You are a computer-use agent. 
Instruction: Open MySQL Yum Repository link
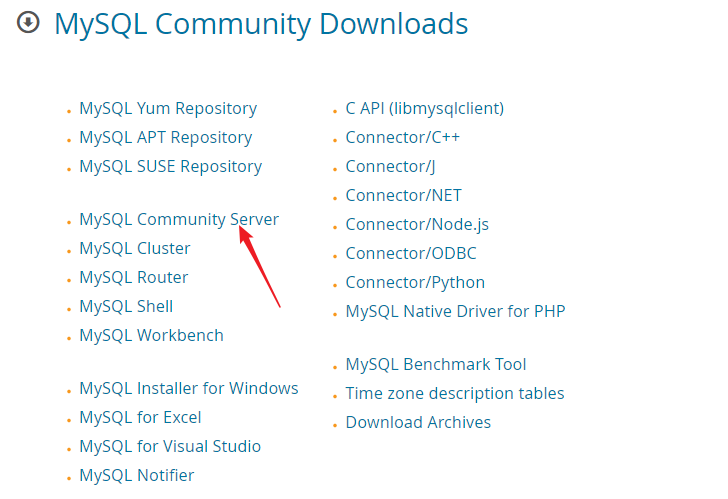(168, 109)
